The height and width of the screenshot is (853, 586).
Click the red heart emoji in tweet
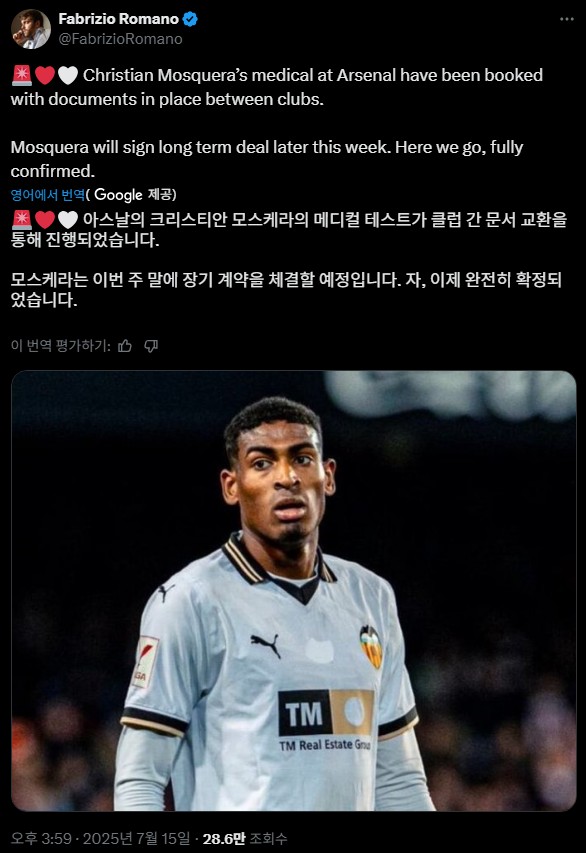pyautogui.click(x=45, y=75)
